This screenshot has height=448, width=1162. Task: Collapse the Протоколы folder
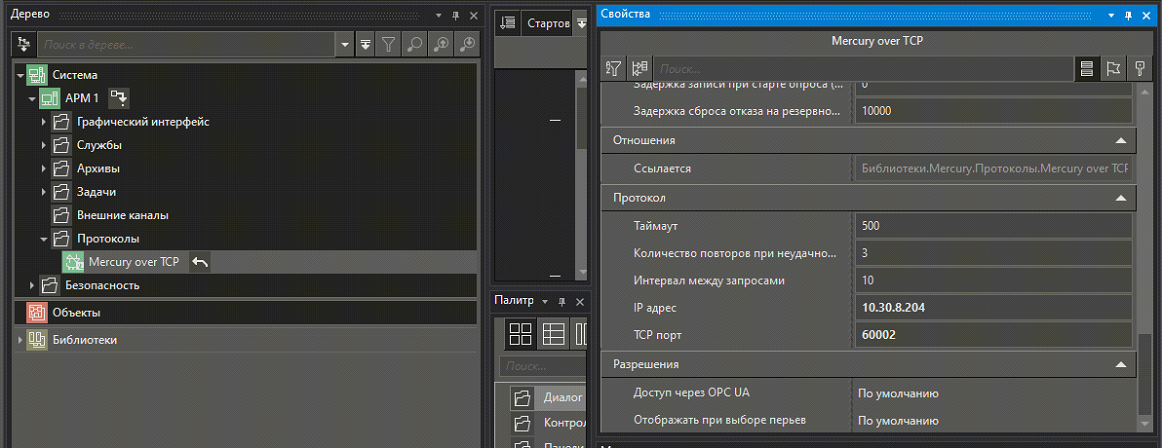44,239
